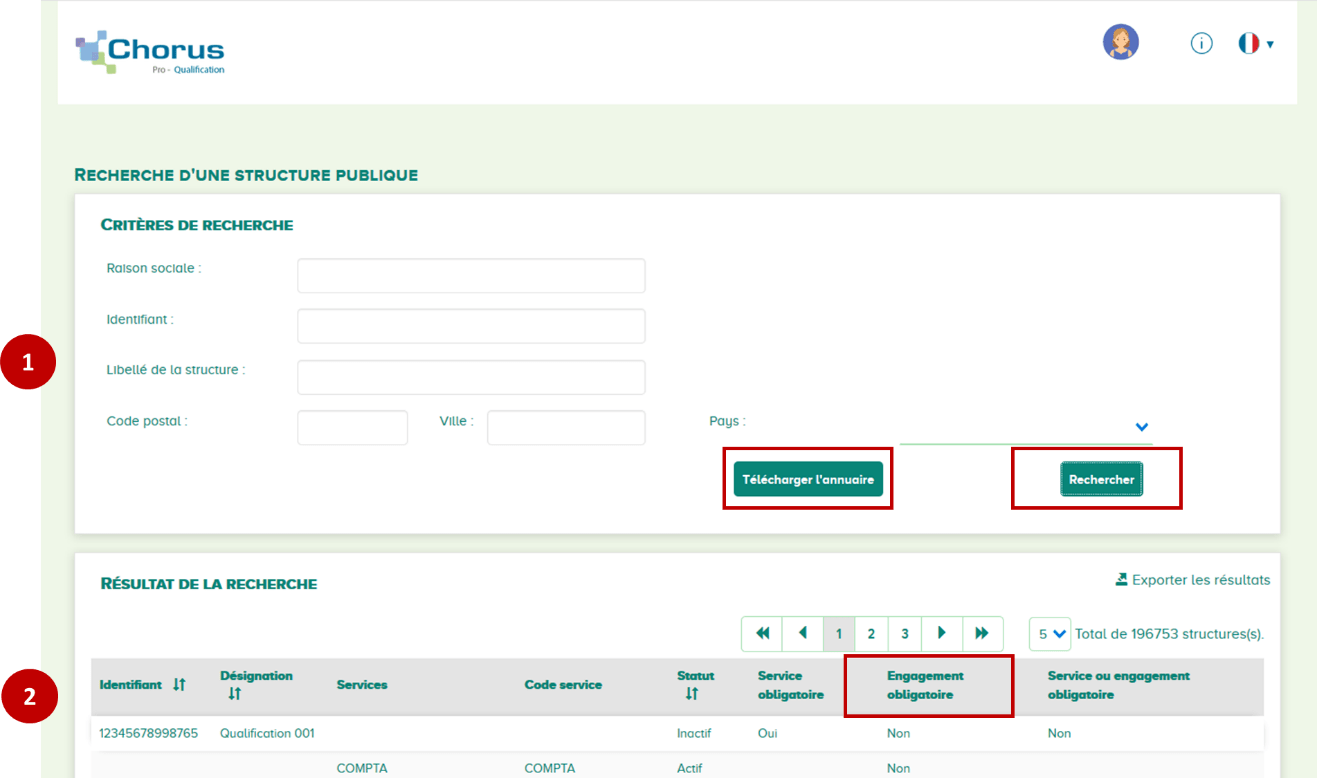This screenshot has height=778, width=1317.
Task: Open Exporter les résultats
Action: point(1200,579)
